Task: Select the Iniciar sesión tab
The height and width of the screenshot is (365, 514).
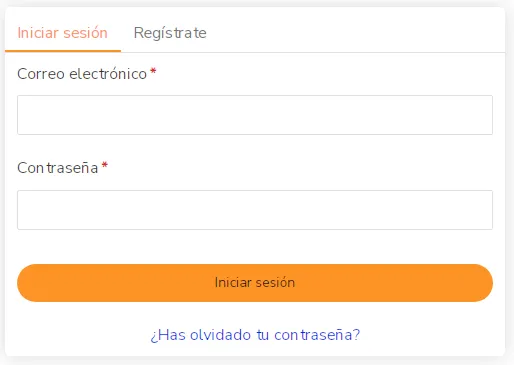Action: (x=63, y=33)
